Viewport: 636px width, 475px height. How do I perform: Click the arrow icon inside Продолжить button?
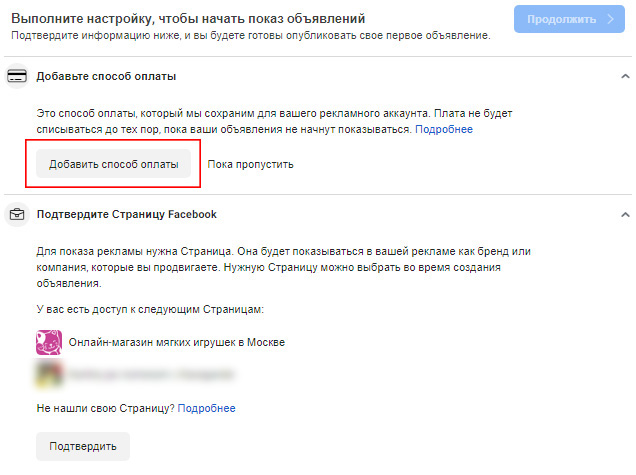pyautogui.click(x=611, y=19)
